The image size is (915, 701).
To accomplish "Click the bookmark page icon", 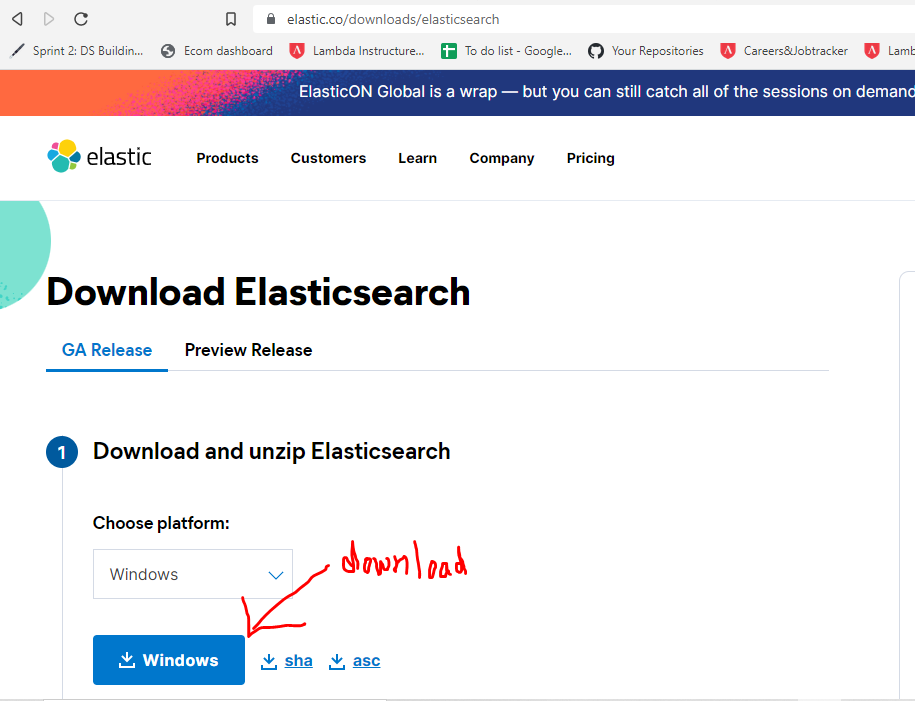I will coord(231,19).
